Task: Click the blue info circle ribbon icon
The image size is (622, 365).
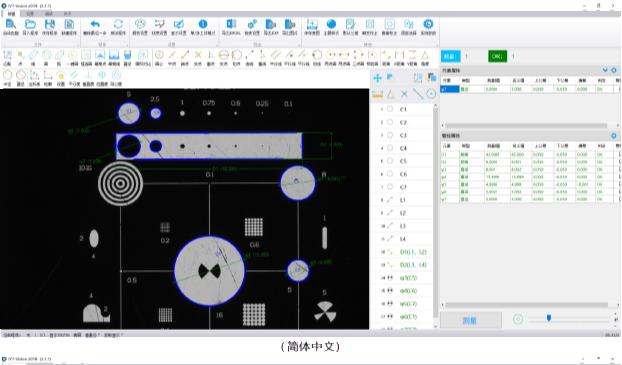Action: pos(203,24)
